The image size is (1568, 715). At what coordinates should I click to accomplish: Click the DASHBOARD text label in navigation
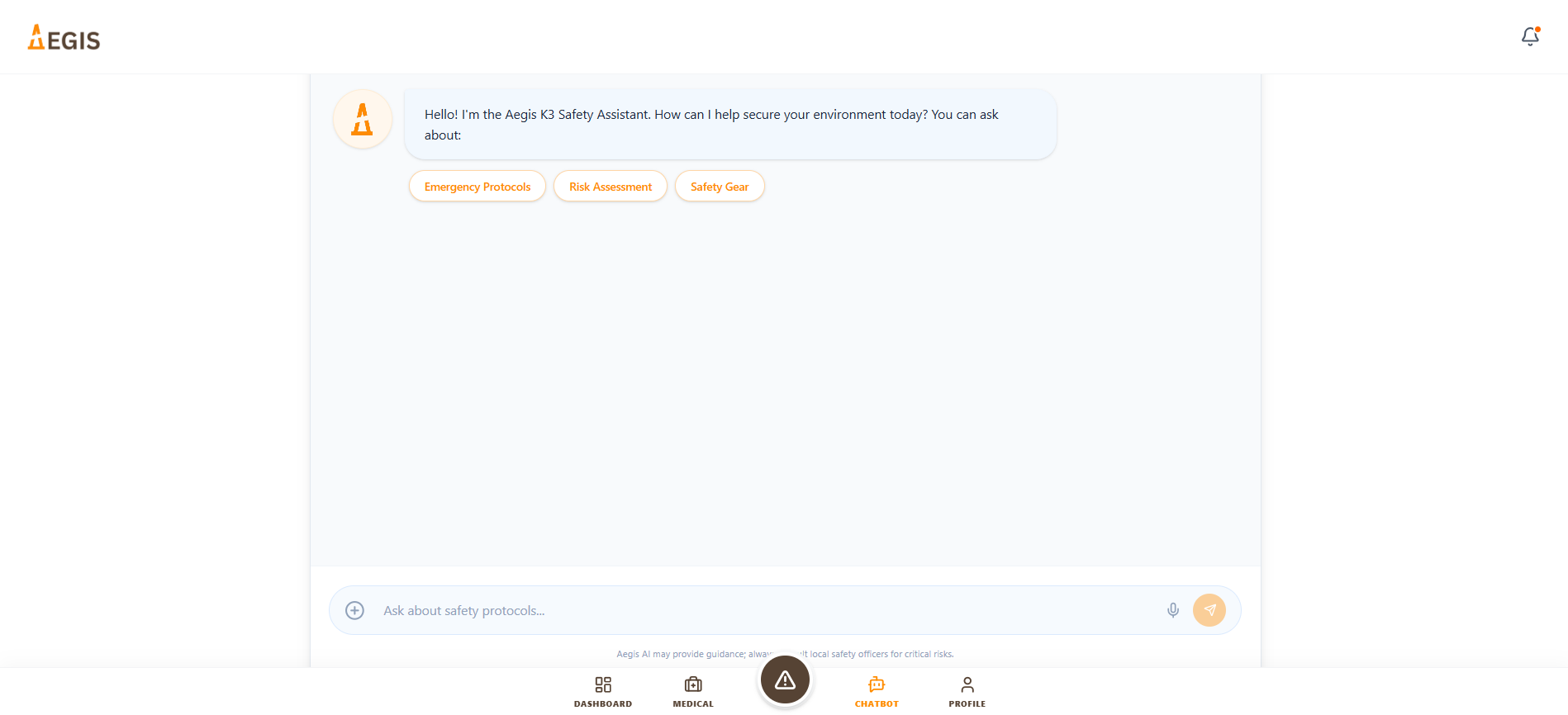(603, 704)
